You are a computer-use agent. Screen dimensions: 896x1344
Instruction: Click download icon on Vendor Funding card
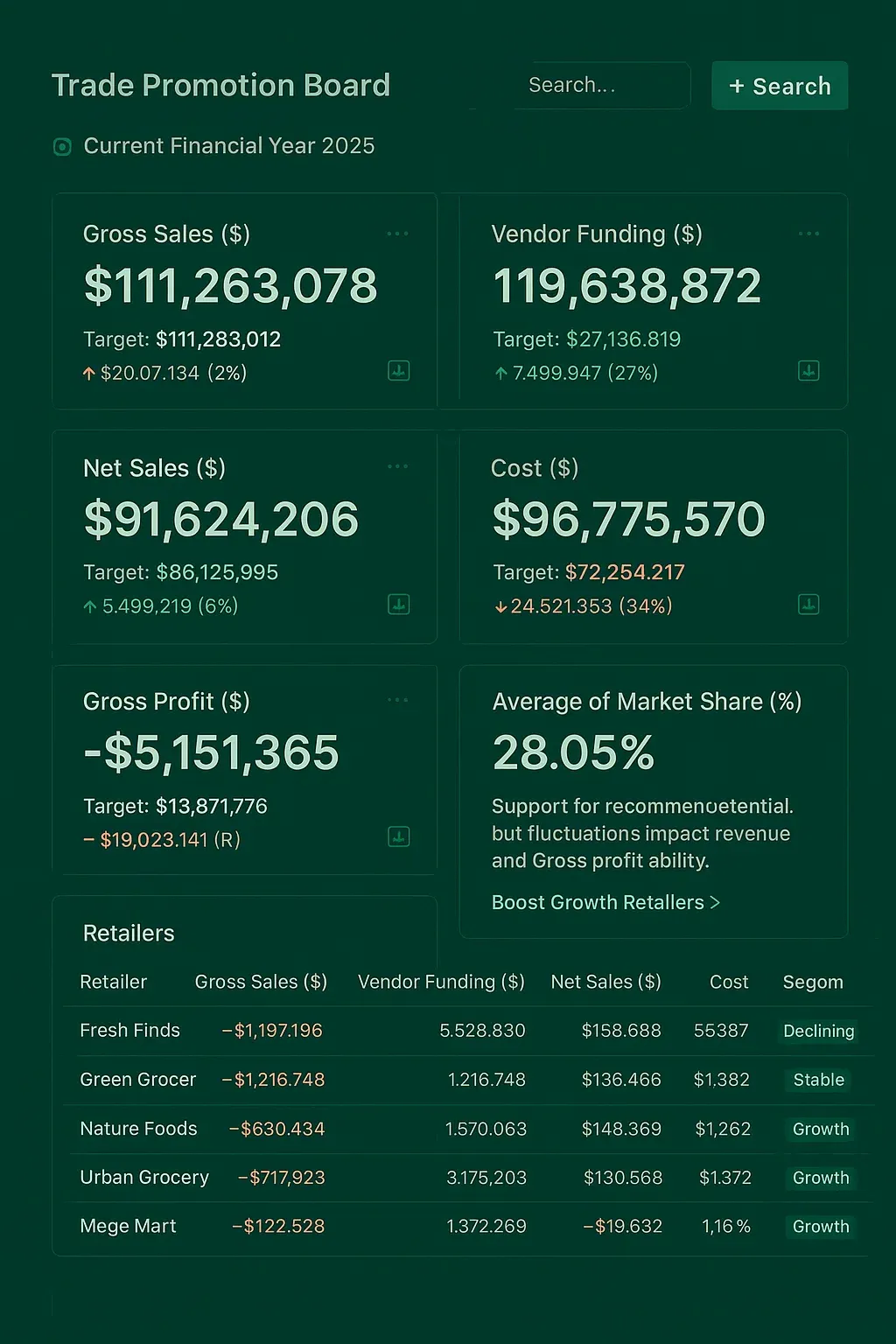click(x=808, y=371)
